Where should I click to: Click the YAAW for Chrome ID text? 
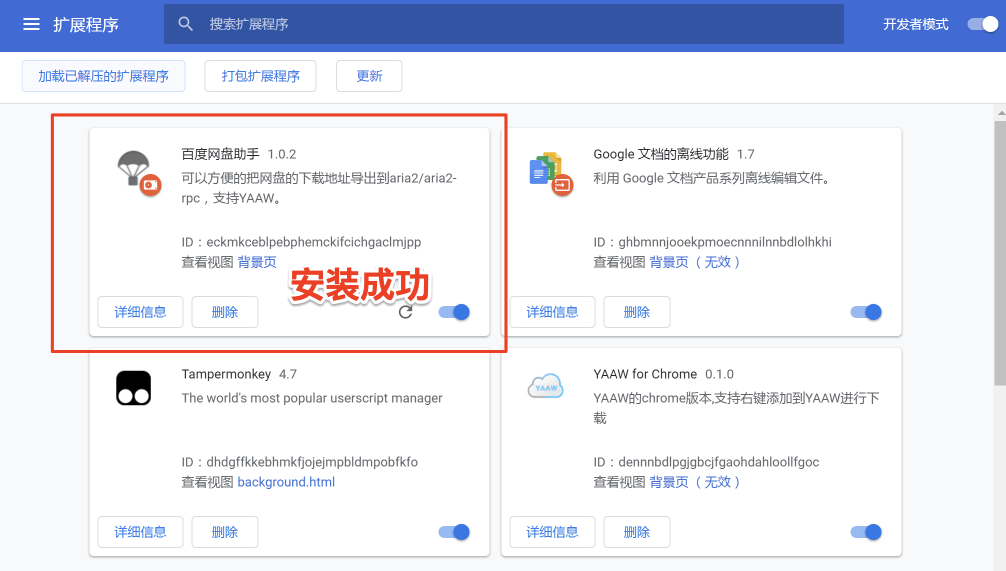coord(706,463)
